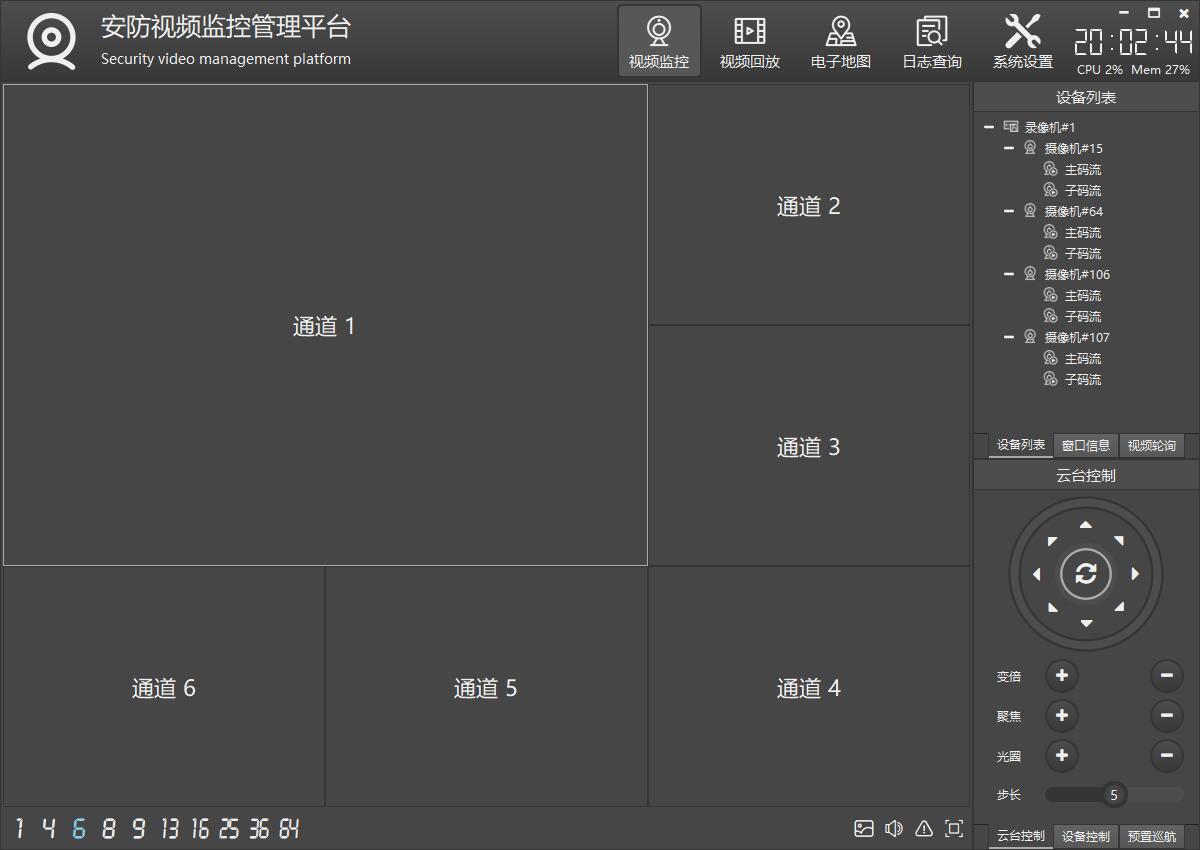Click the PTZ up arrow
The width and height of the screenshot is (1200, 850).
pos(1086,525)
